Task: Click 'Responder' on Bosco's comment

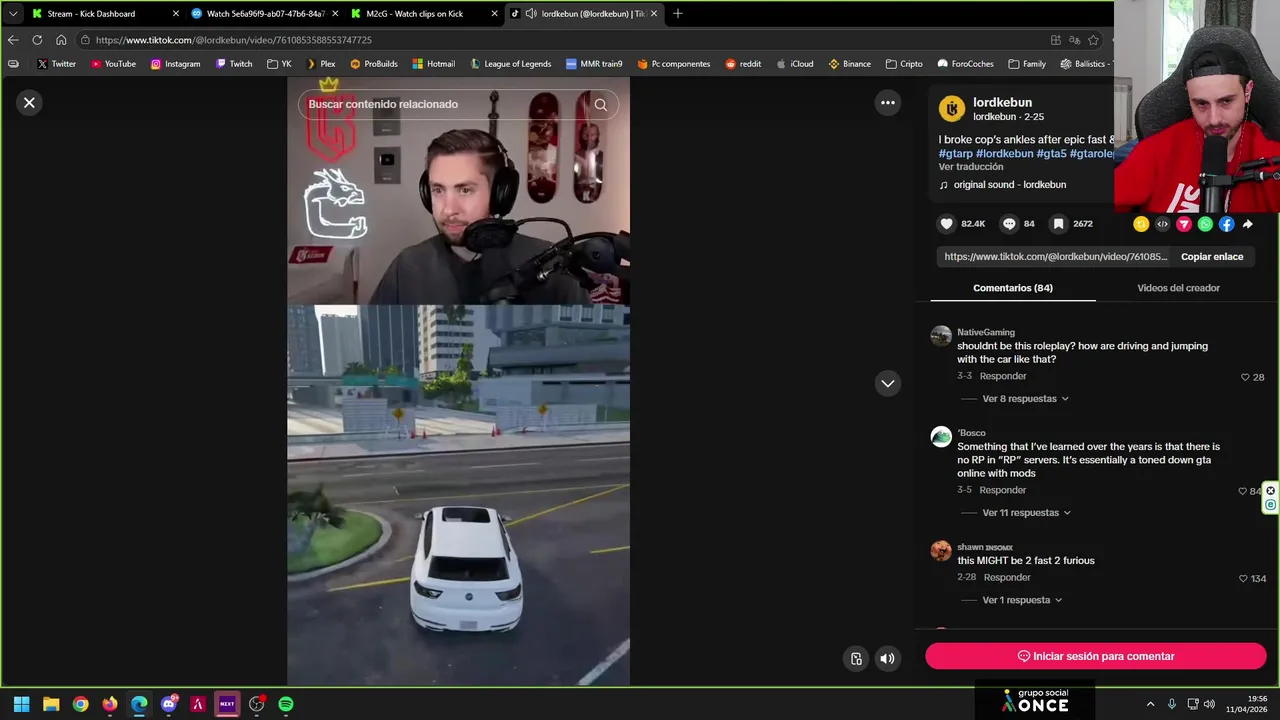Action: coord(1003,490)
